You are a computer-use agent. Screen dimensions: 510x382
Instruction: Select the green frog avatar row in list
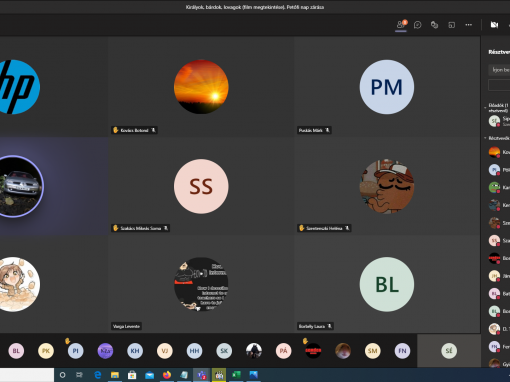pyautogui.click(x=499, y=187)
